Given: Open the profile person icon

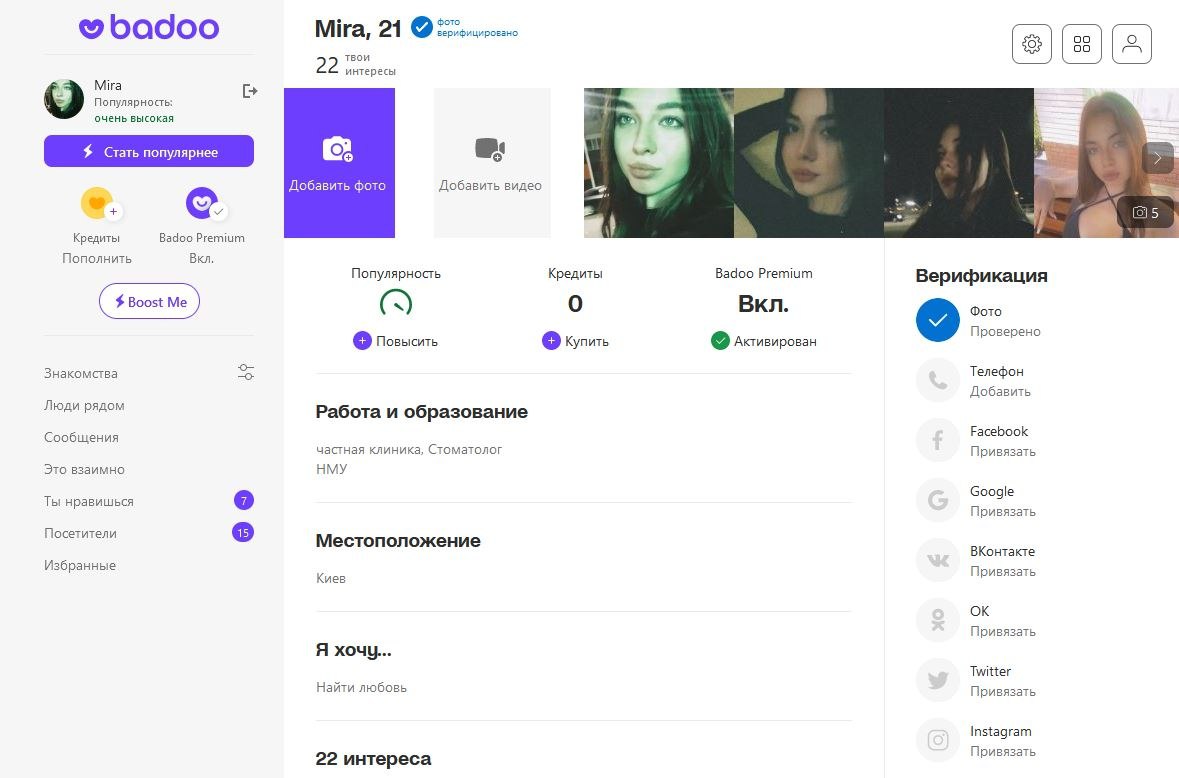Looking at the screenshot, I should [x=1132, y=44].
